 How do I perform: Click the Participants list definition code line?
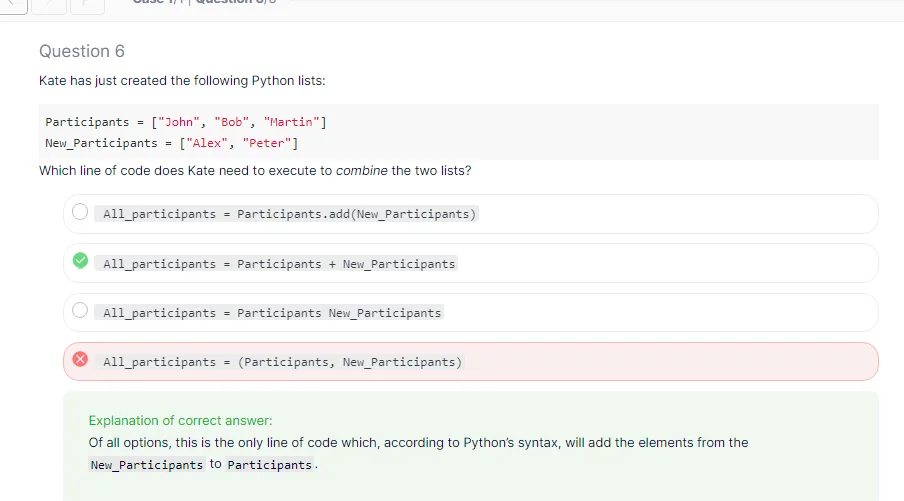point(186,122)
